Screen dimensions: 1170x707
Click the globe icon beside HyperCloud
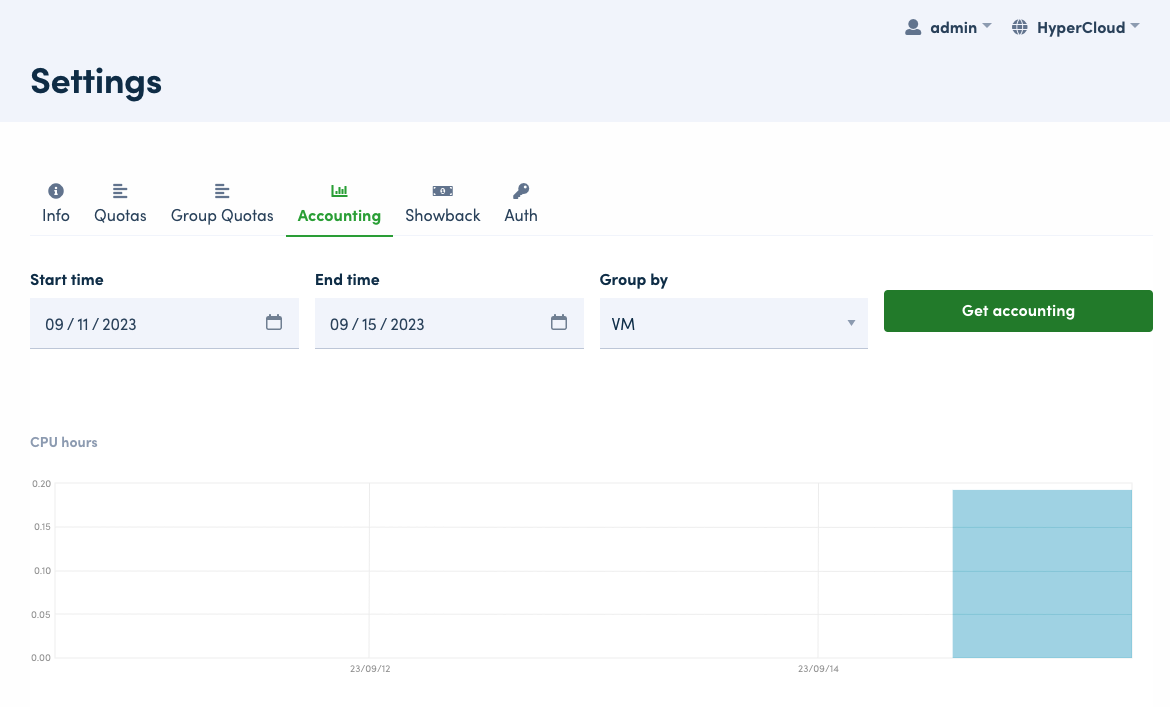click(x=1020, y=28)
